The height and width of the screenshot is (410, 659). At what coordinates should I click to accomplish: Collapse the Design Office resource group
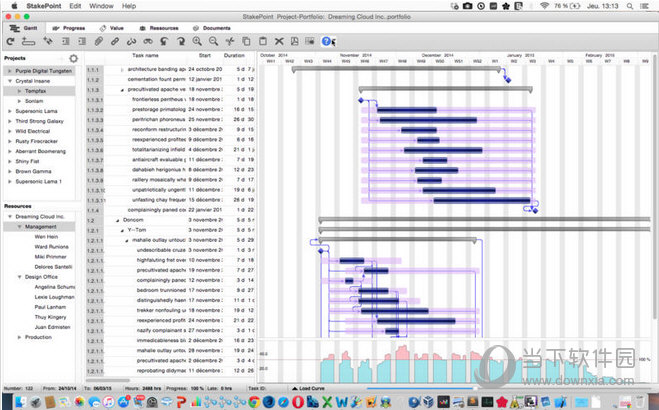(x=19, y=277)
